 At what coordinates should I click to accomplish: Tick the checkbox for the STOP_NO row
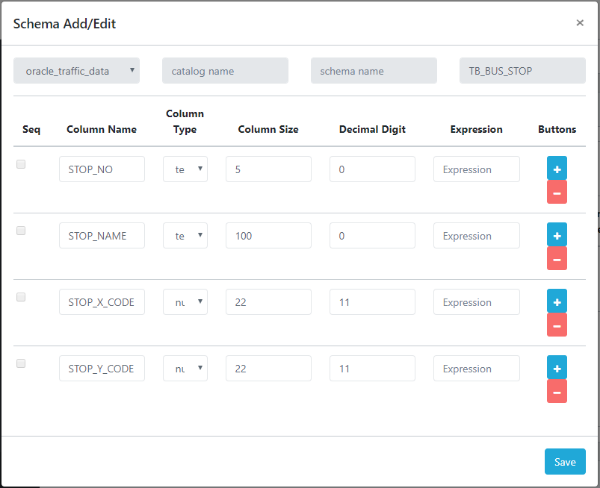[x=21, y=165]
